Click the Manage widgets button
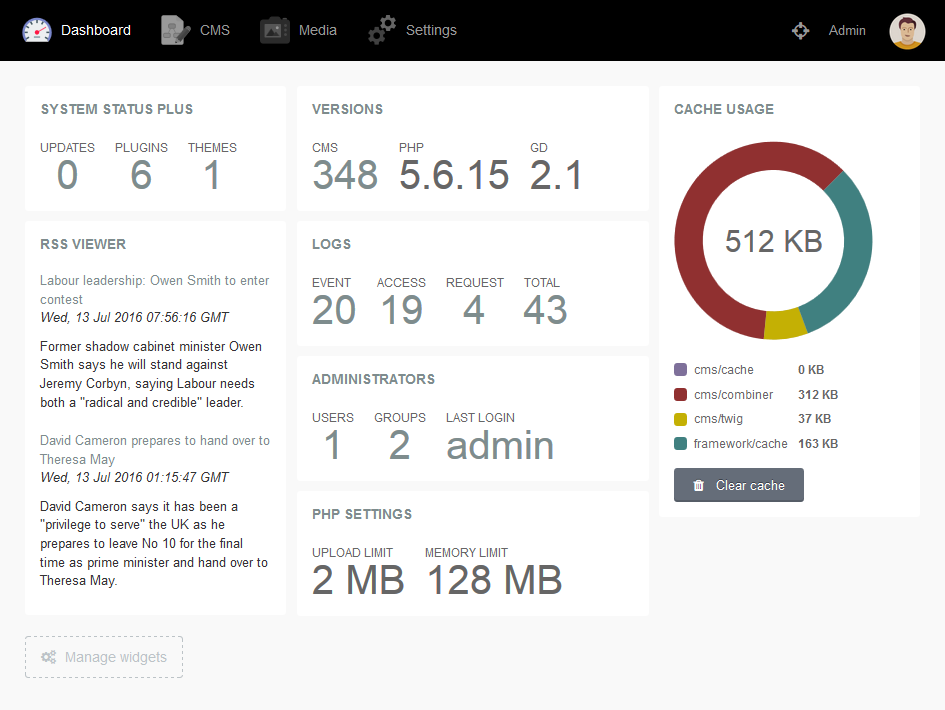 click(x=104, y=657)
